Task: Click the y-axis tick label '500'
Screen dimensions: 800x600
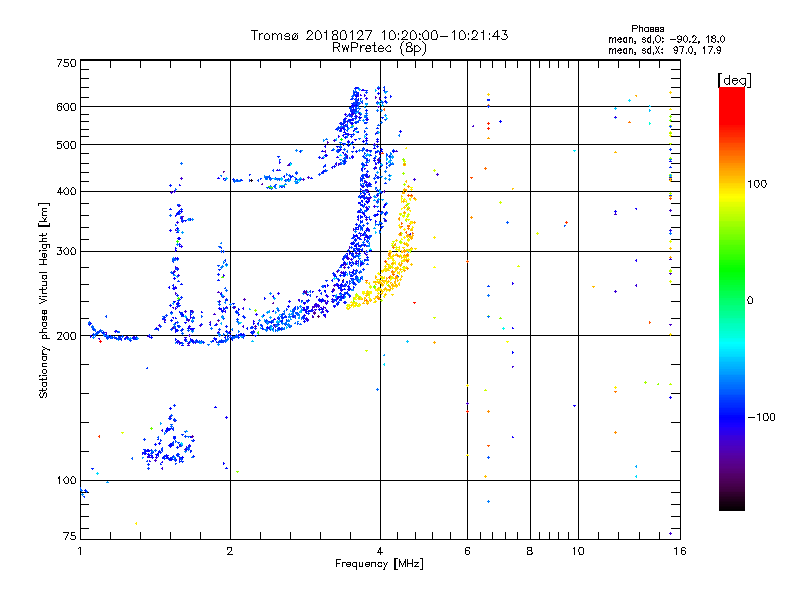Action: [66, 145]
